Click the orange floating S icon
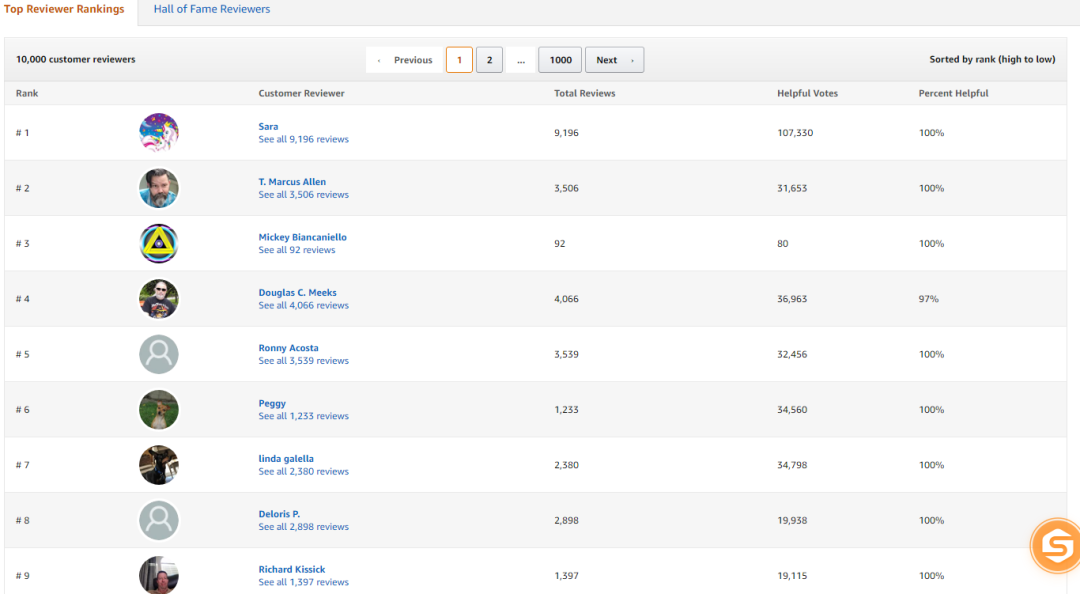 point(1056,546)
